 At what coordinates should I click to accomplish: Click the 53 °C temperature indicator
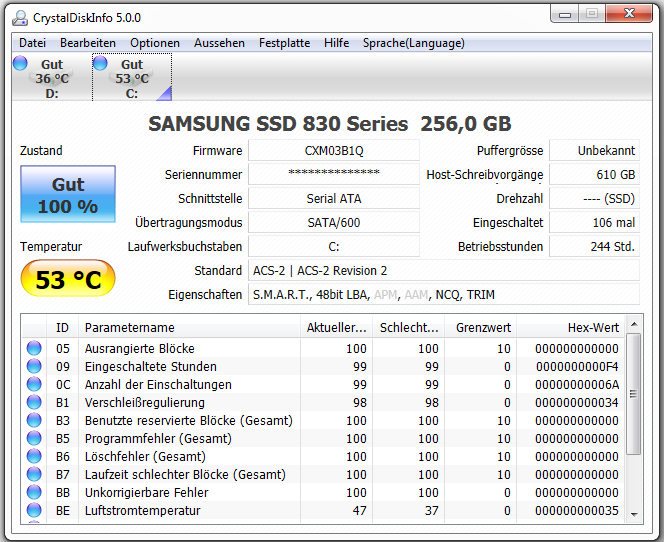coord(68,278)
